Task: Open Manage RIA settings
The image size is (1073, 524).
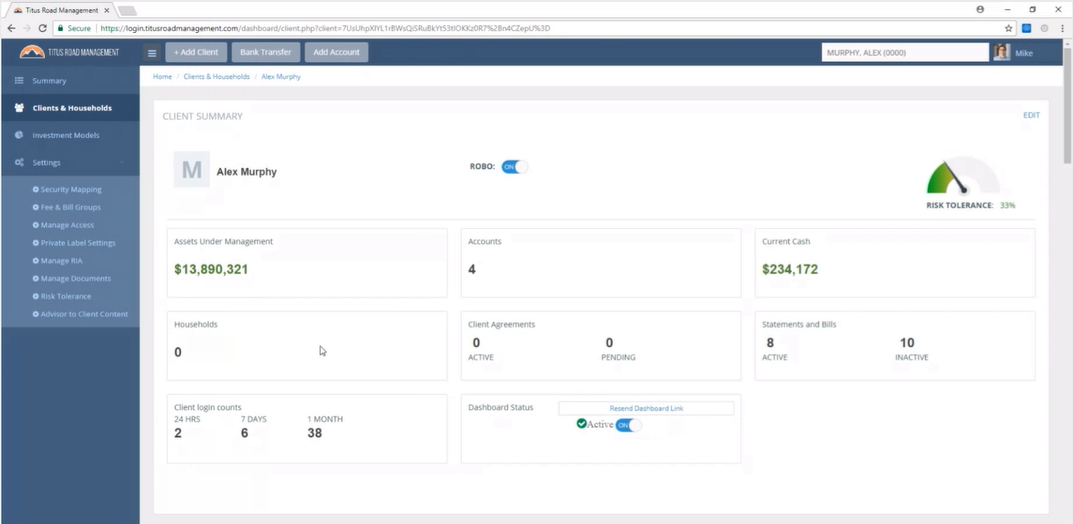Action: pos(57,261)
